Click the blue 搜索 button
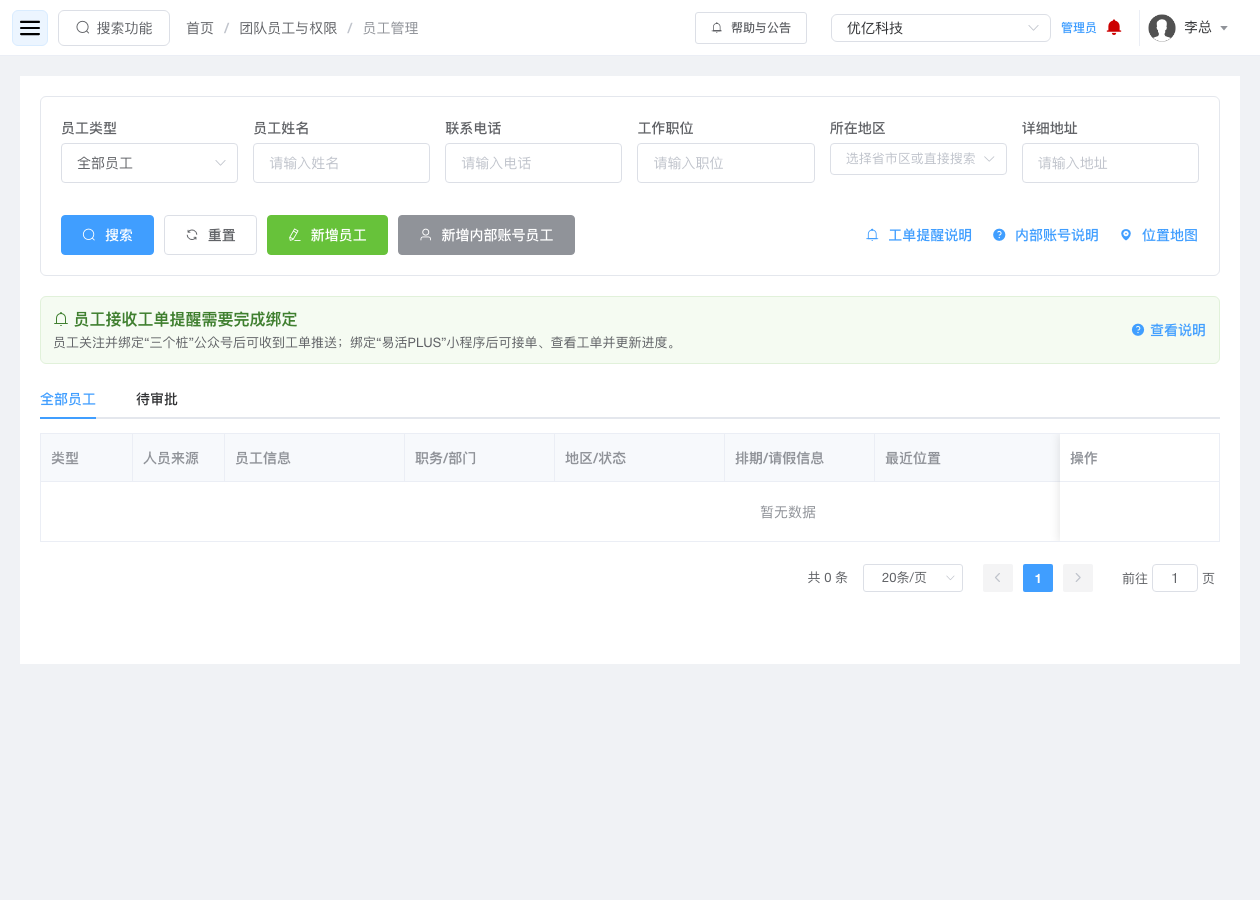Screen dimensions: 1260x900 pos(107,235)
